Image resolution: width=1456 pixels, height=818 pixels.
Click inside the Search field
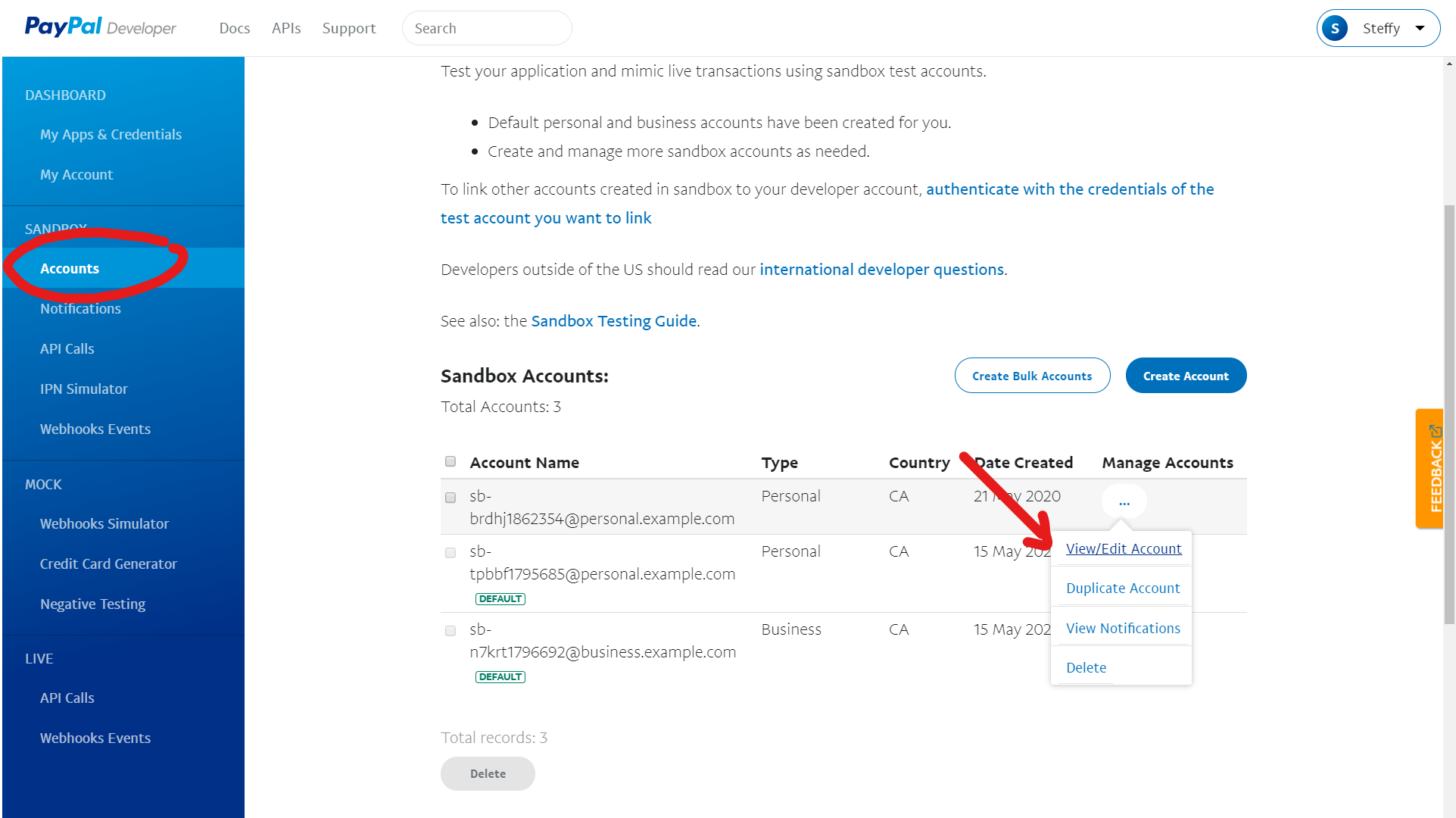487,27
